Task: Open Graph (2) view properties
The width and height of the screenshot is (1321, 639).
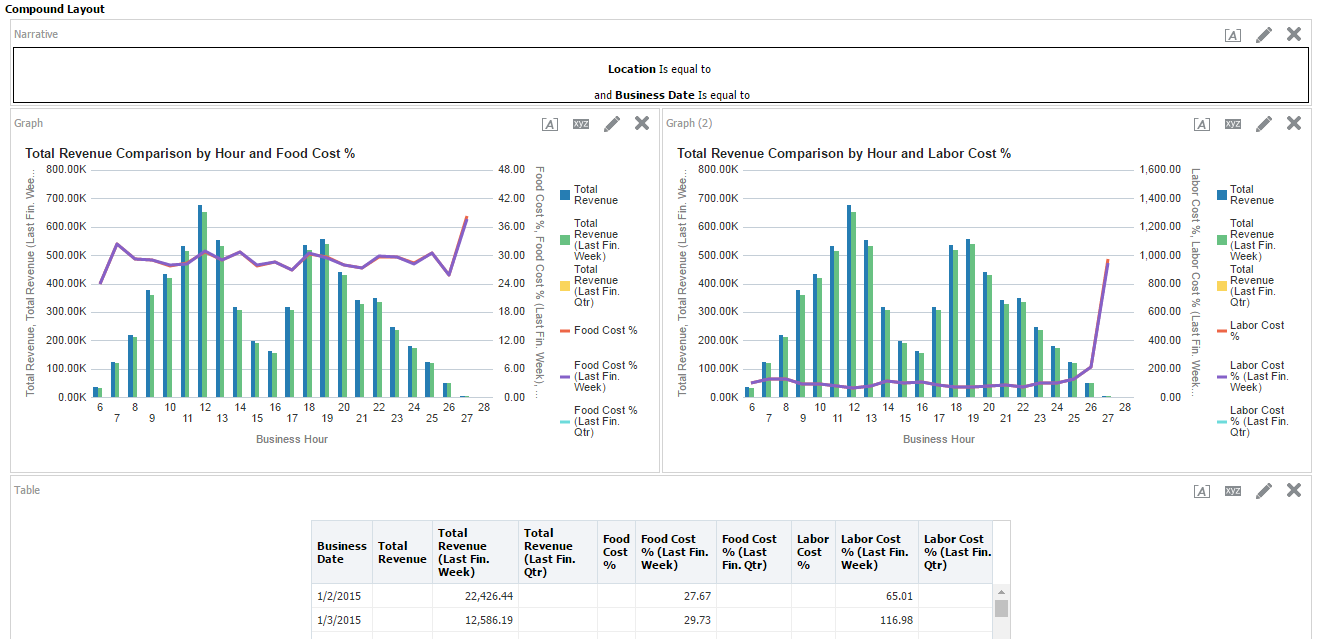Action: click(x=1233, y=123)
